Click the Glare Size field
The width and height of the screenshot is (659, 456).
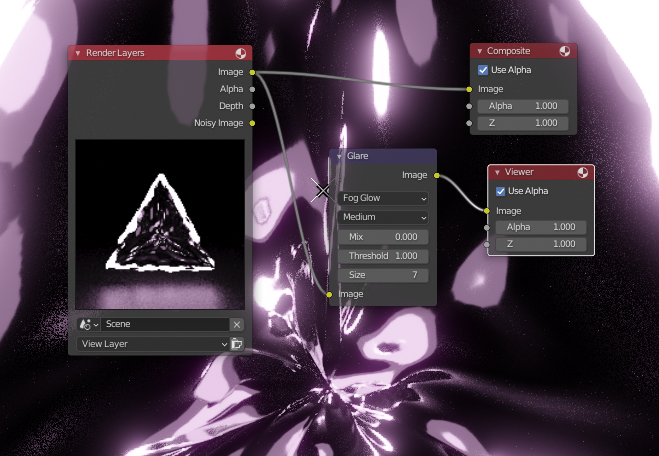coord(383,275)
